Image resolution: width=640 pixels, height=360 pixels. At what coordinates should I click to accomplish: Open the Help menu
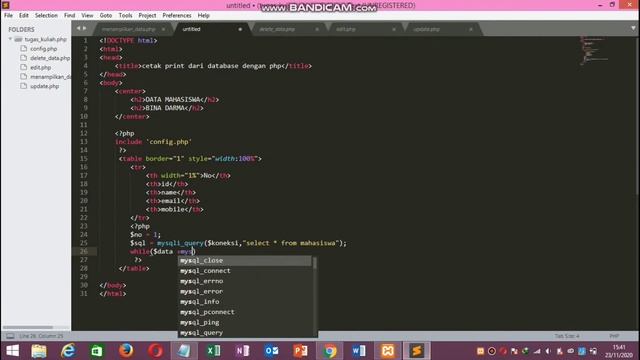(203, 15)
